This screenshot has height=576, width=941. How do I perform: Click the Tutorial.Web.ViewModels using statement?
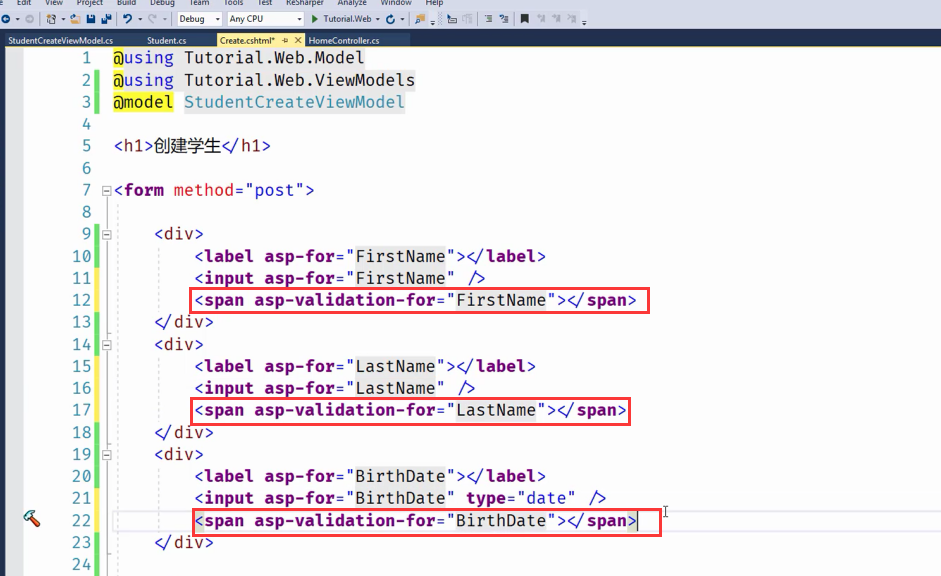tap(264, 80)
